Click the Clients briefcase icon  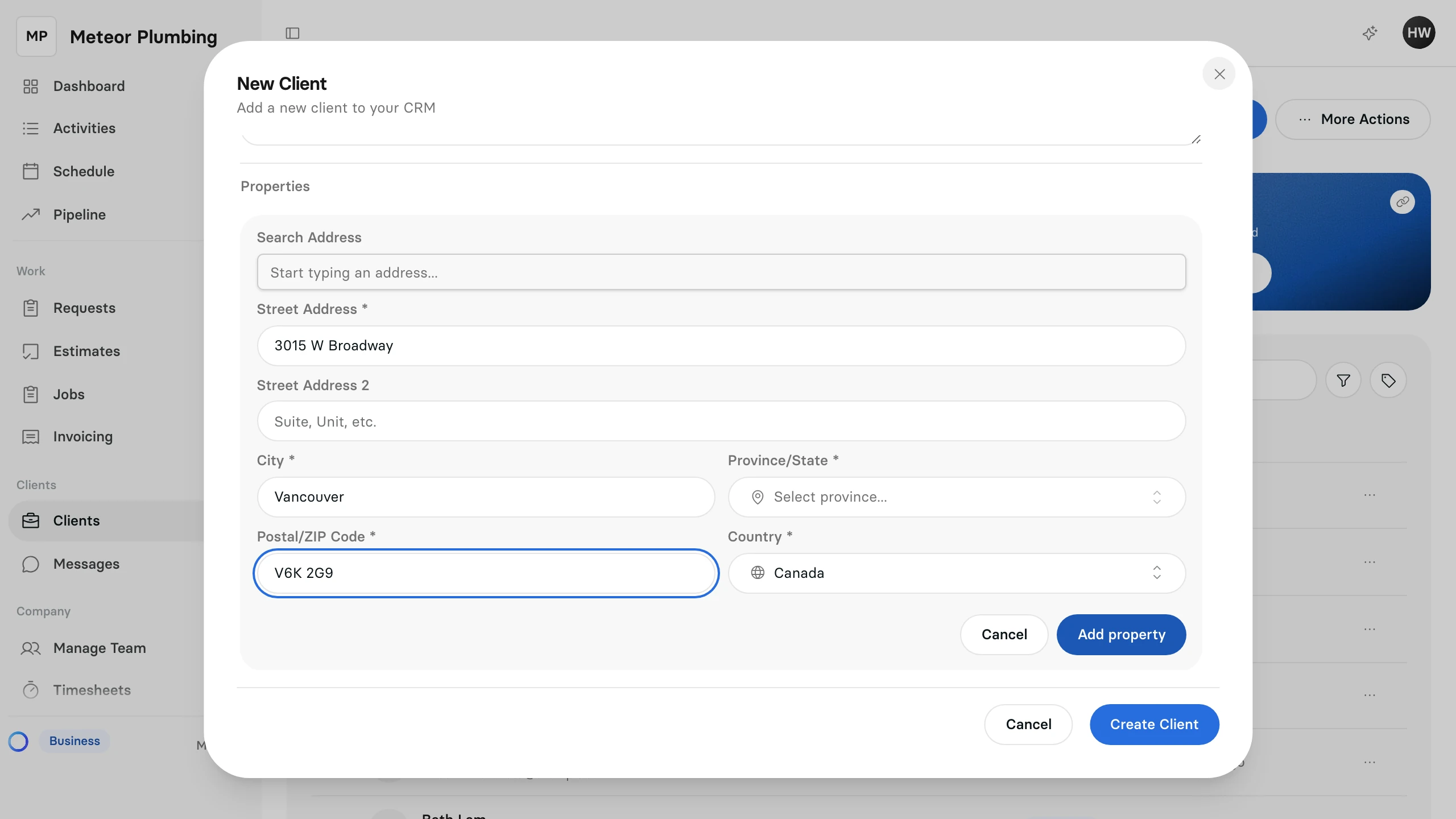(31, 520)
